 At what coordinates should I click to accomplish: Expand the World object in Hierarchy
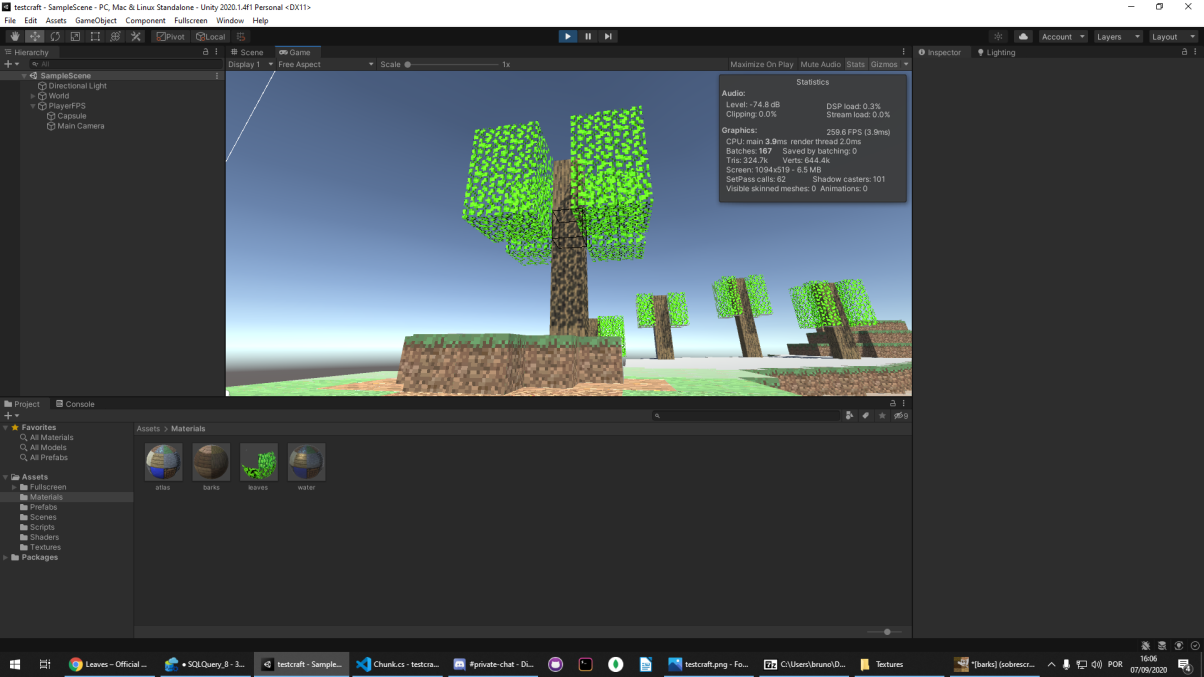point(33,96)
